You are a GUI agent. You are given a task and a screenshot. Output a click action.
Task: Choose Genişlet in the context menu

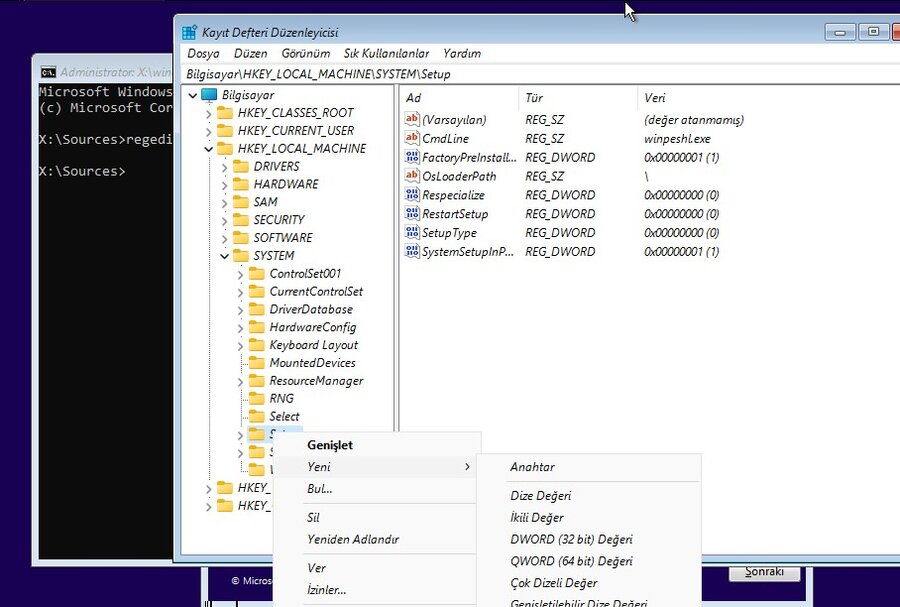click(376, 445)
